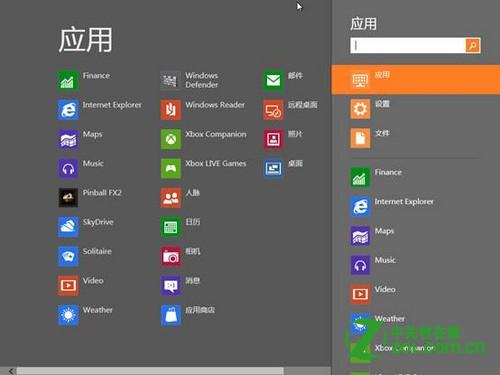Start the Solitaire card game icon

point(68,256)
